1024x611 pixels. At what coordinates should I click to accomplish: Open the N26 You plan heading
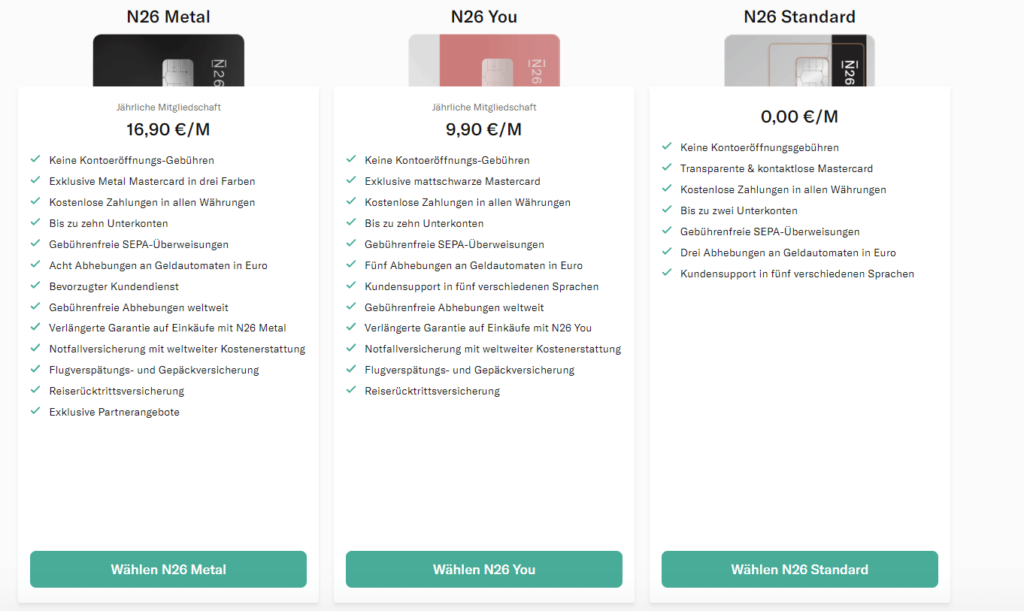tap(484, 16)
